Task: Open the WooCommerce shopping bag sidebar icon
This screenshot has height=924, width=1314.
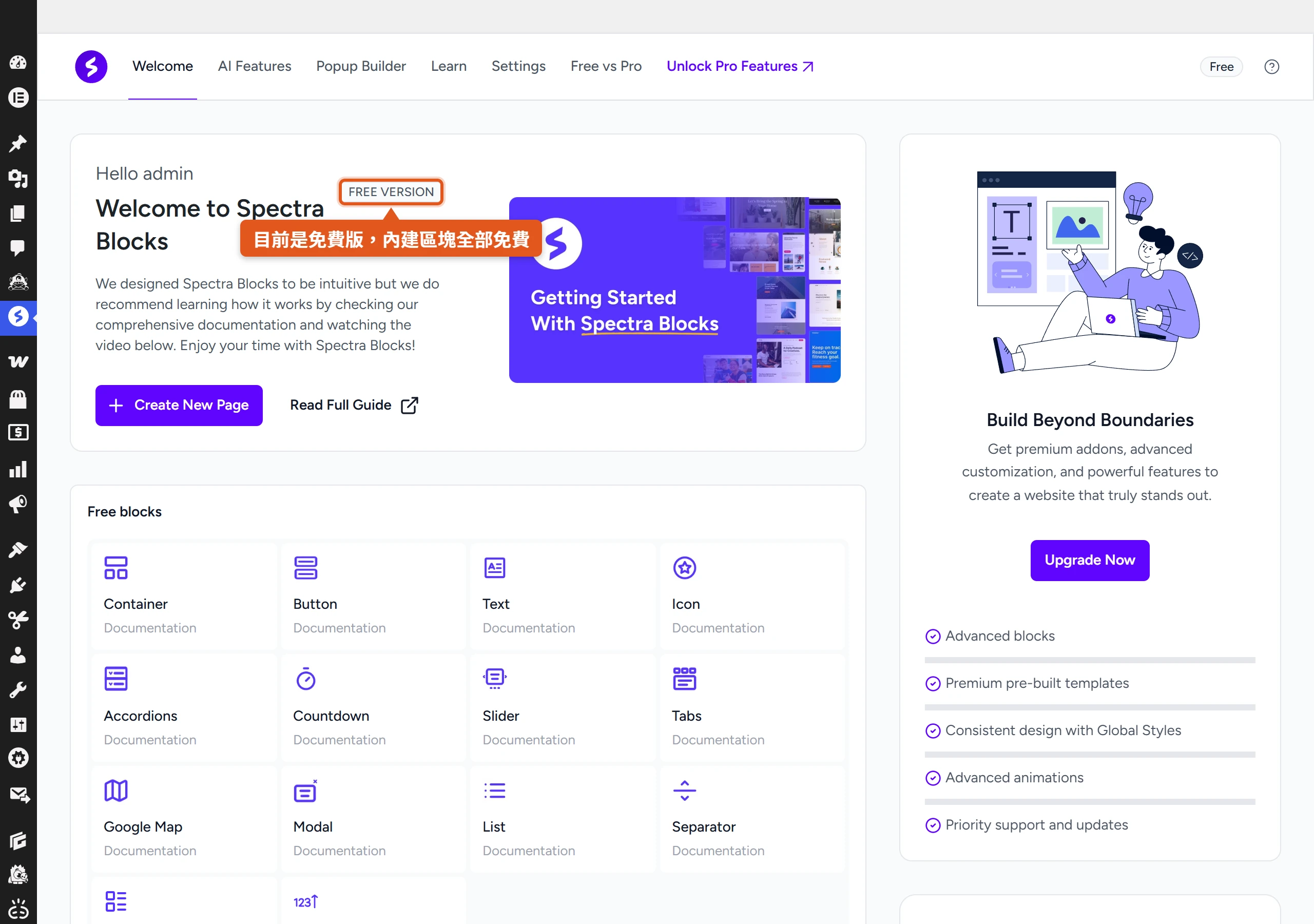Action: coord(18,398)
